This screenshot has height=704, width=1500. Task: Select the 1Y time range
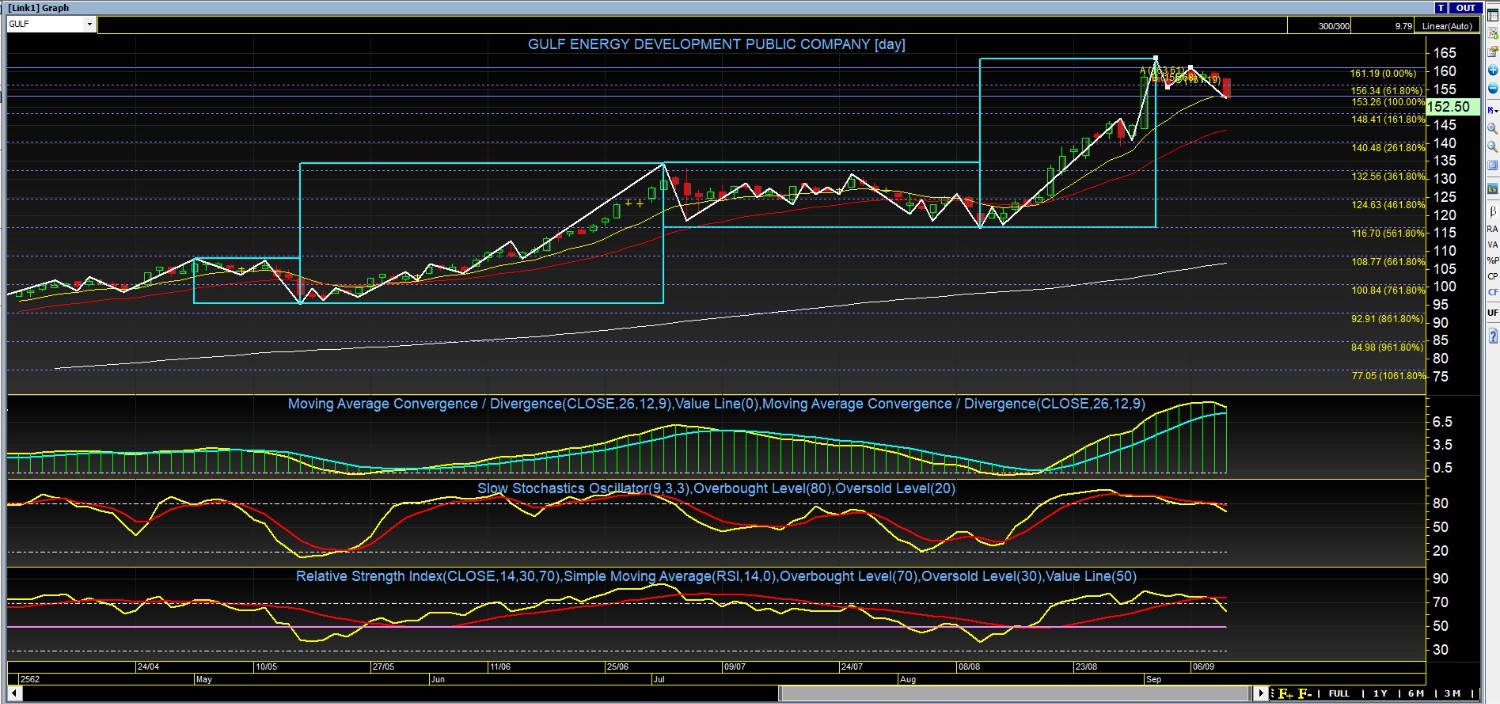pos(1380,693)
